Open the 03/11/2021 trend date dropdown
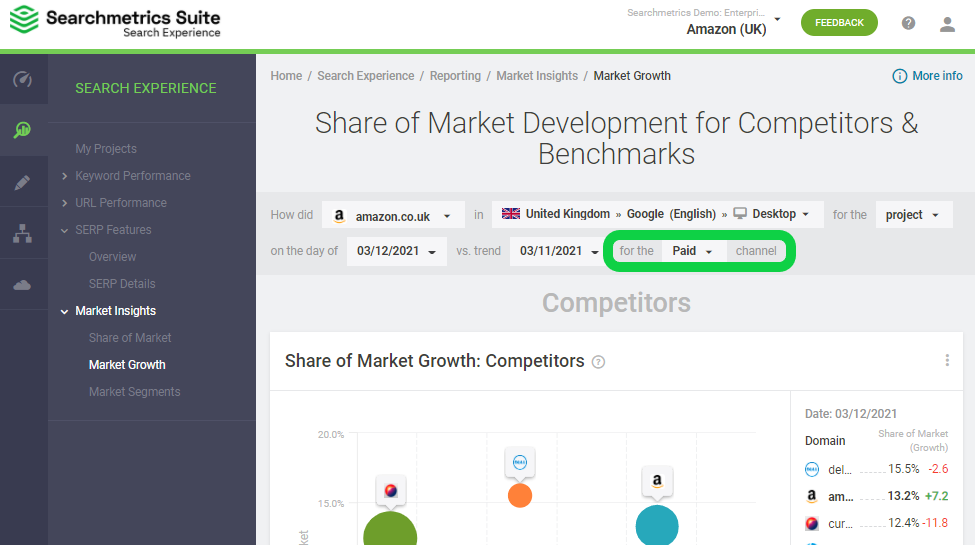 [558, 251]
